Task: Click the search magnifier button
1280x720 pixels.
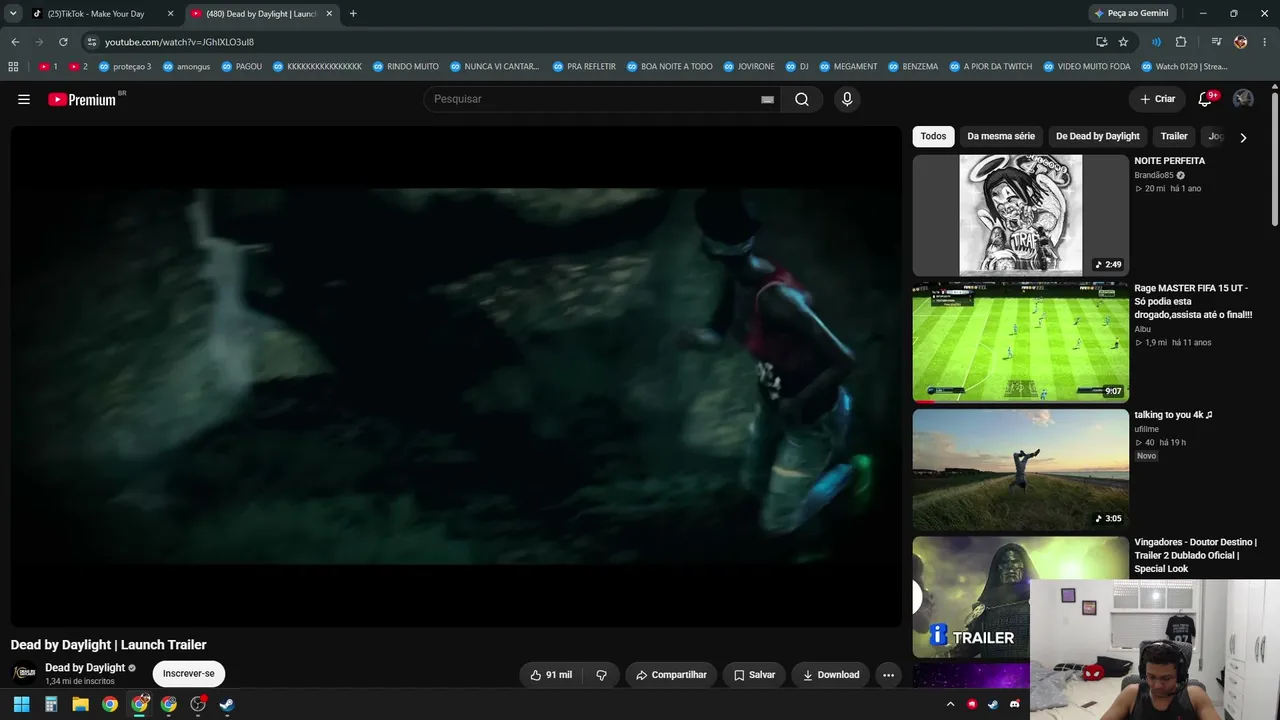Action: [x=802, y=99]
